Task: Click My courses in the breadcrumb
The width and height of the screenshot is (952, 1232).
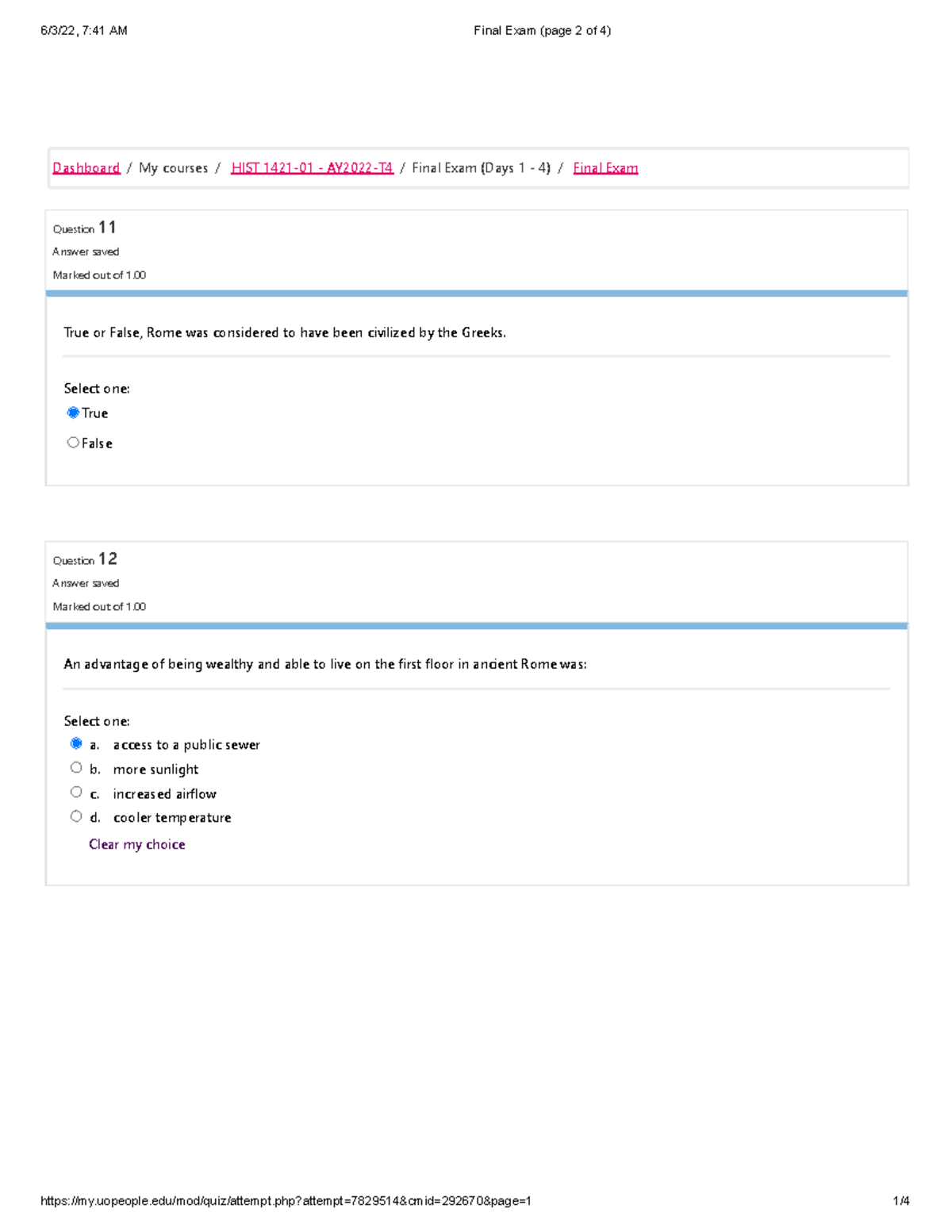Action: tap(173, 168)
